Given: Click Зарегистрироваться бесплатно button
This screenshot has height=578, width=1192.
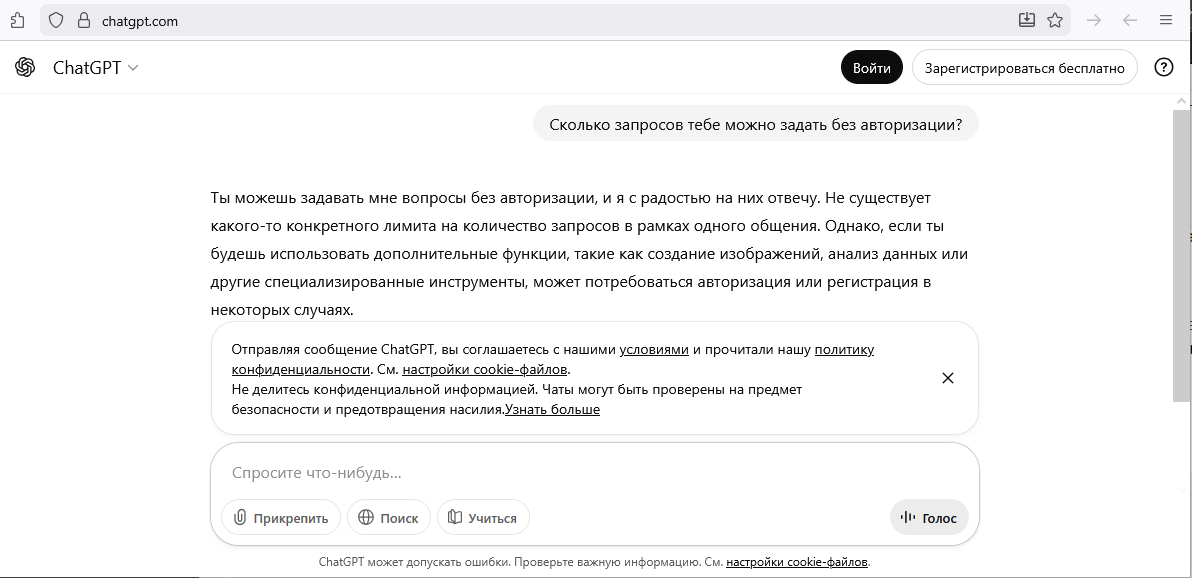Looking at the screenshot, I should (1024, 68).
